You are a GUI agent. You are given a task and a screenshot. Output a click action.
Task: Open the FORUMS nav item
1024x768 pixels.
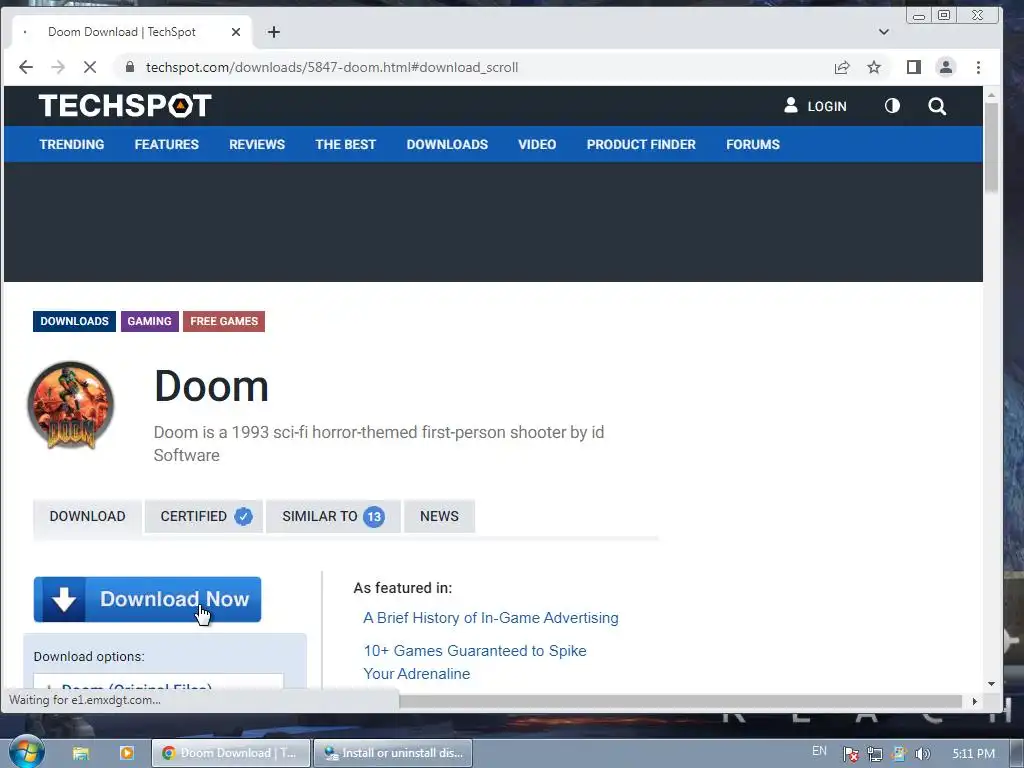coord(753,144)
